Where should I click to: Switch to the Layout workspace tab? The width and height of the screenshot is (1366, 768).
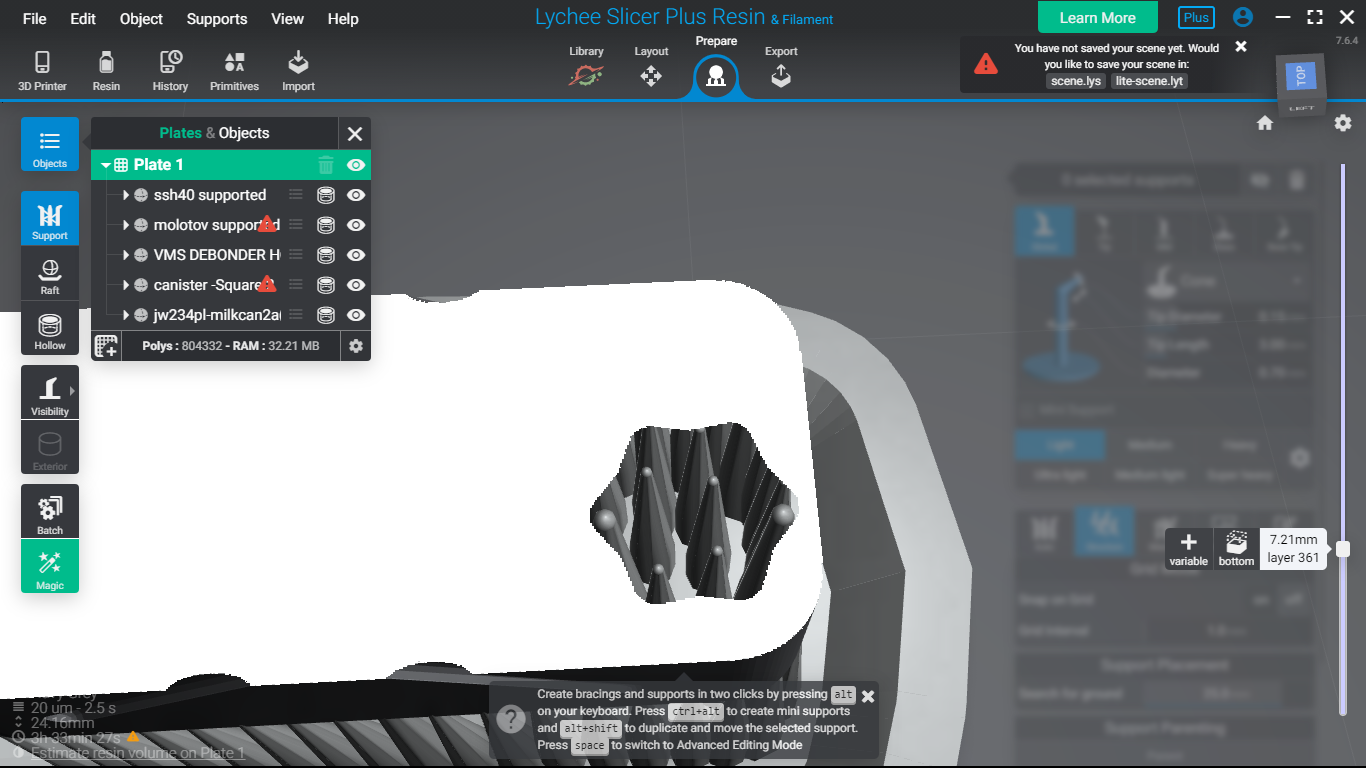pyautogui.click(x=651, y=67)
